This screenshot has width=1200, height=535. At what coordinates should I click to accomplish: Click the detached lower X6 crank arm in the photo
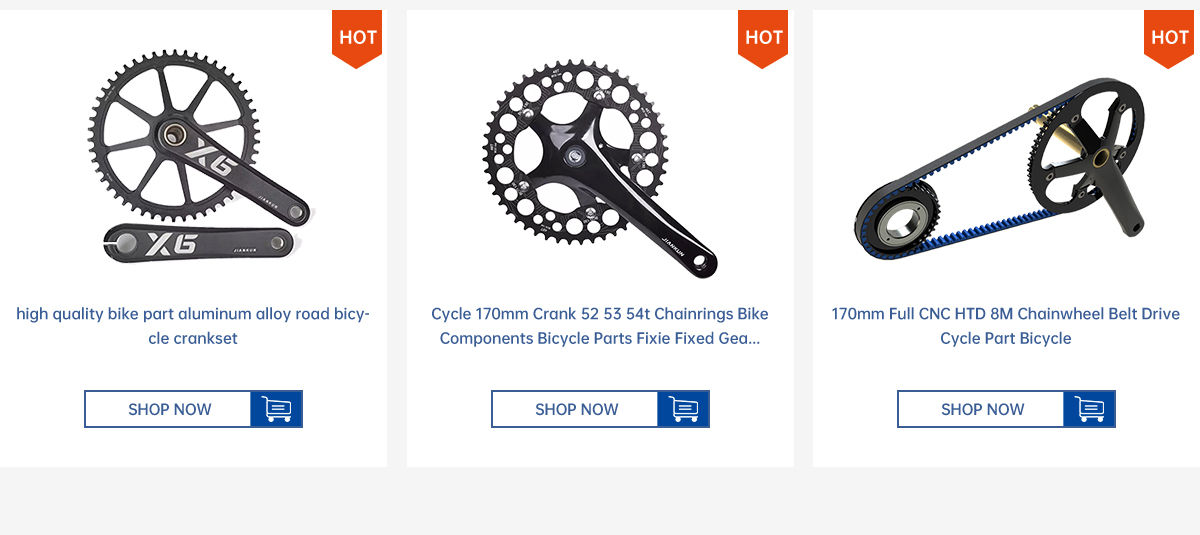point(197,243)
